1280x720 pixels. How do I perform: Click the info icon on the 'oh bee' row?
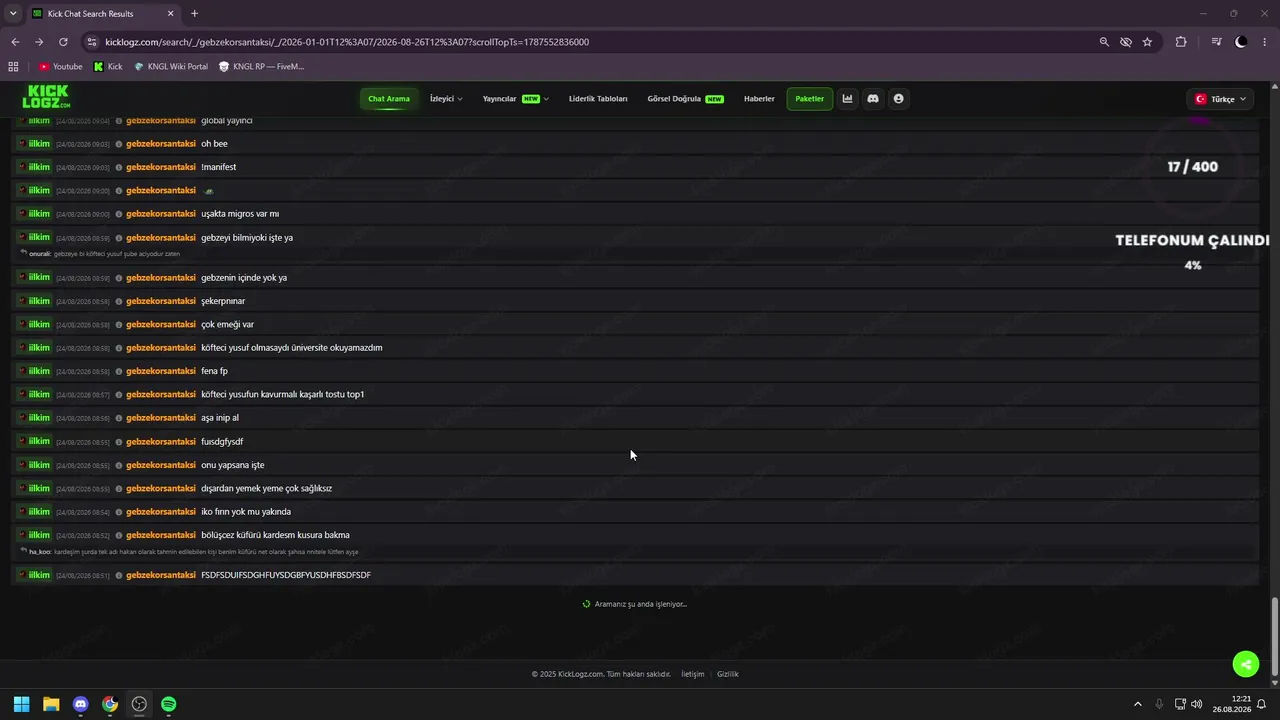coord(119,144)
